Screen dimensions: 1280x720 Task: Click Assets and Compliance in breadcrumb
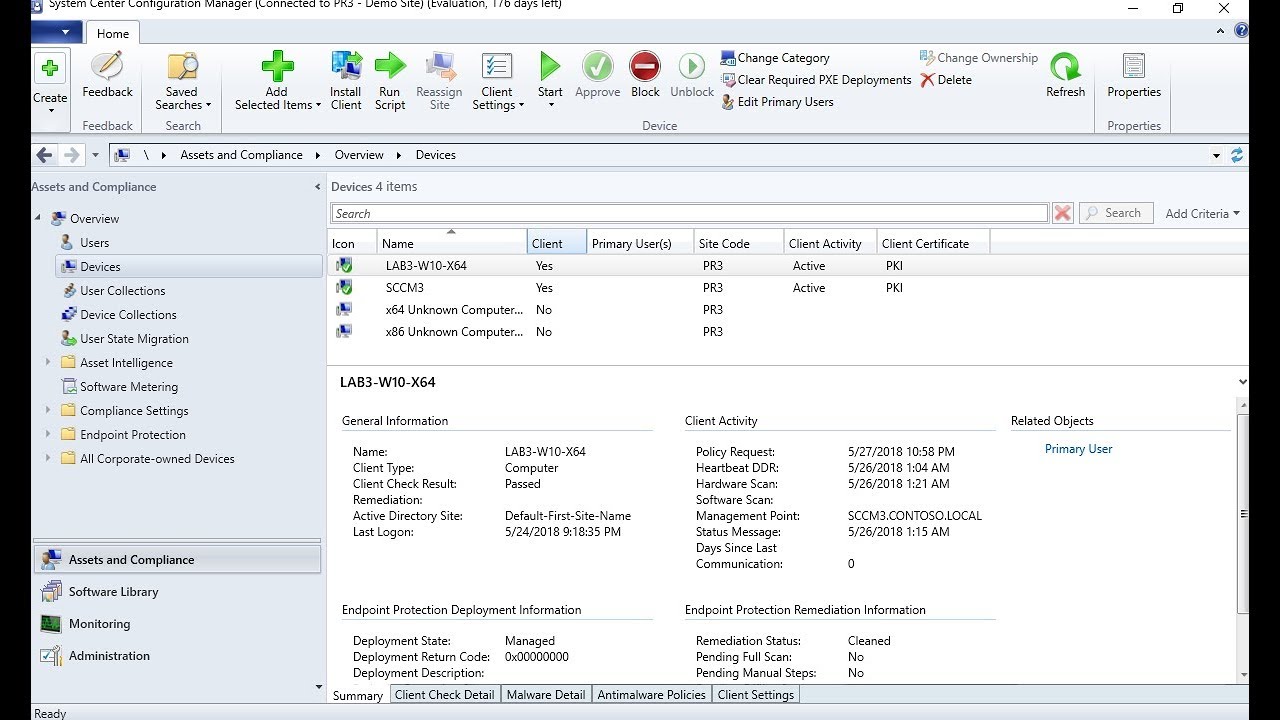241,155
